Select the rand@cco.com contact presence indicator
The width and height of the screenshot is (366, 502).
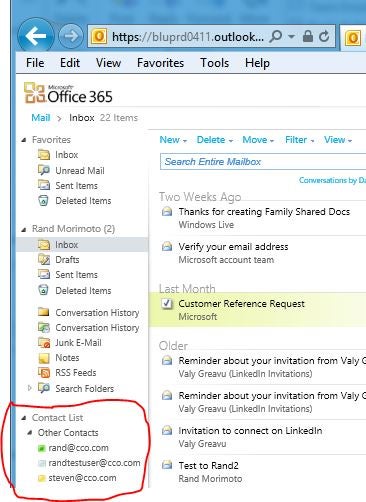[41, 449]
